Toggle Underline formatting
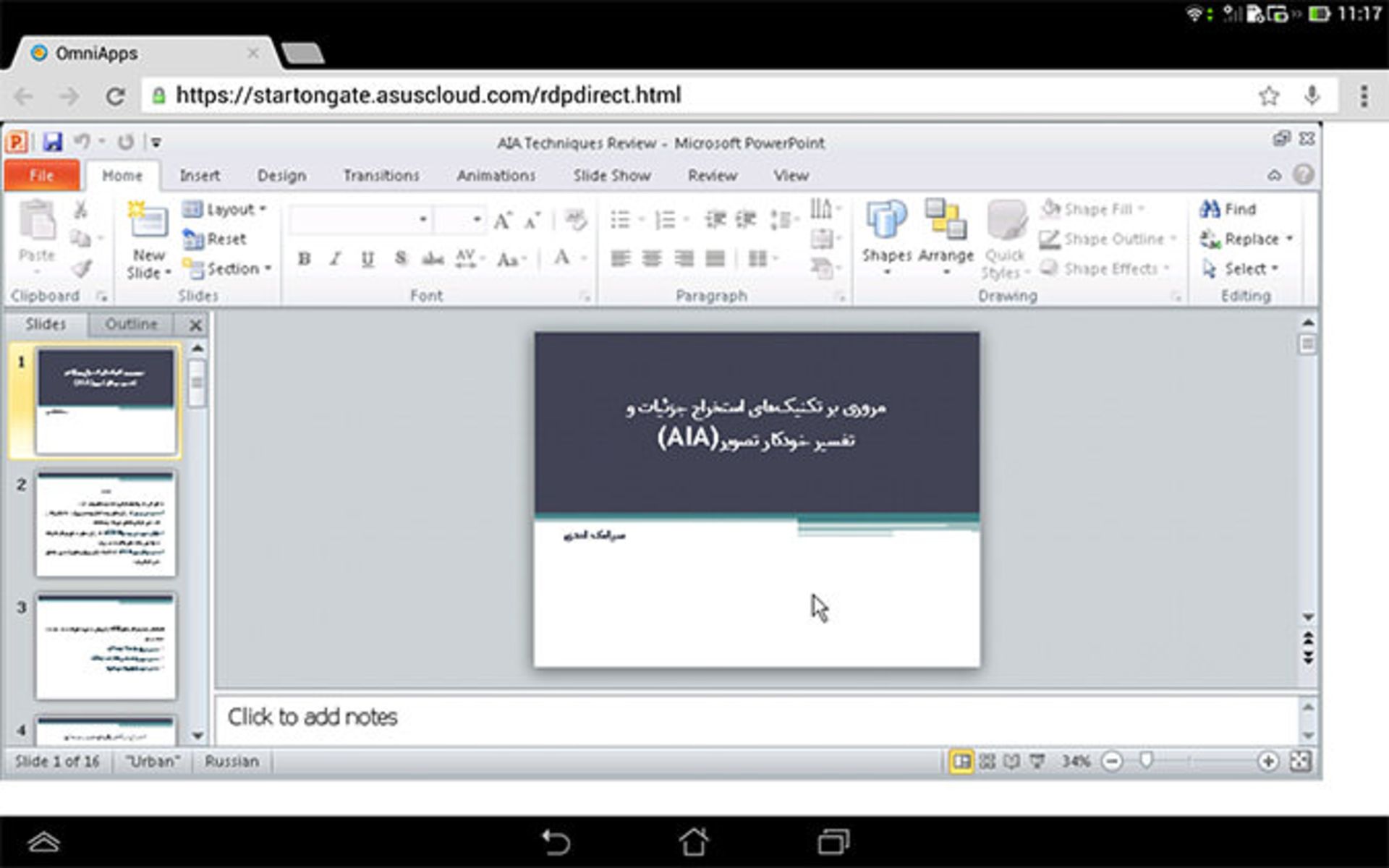Viewport: 1389px width, 868px height. click(x=368, y=259)
